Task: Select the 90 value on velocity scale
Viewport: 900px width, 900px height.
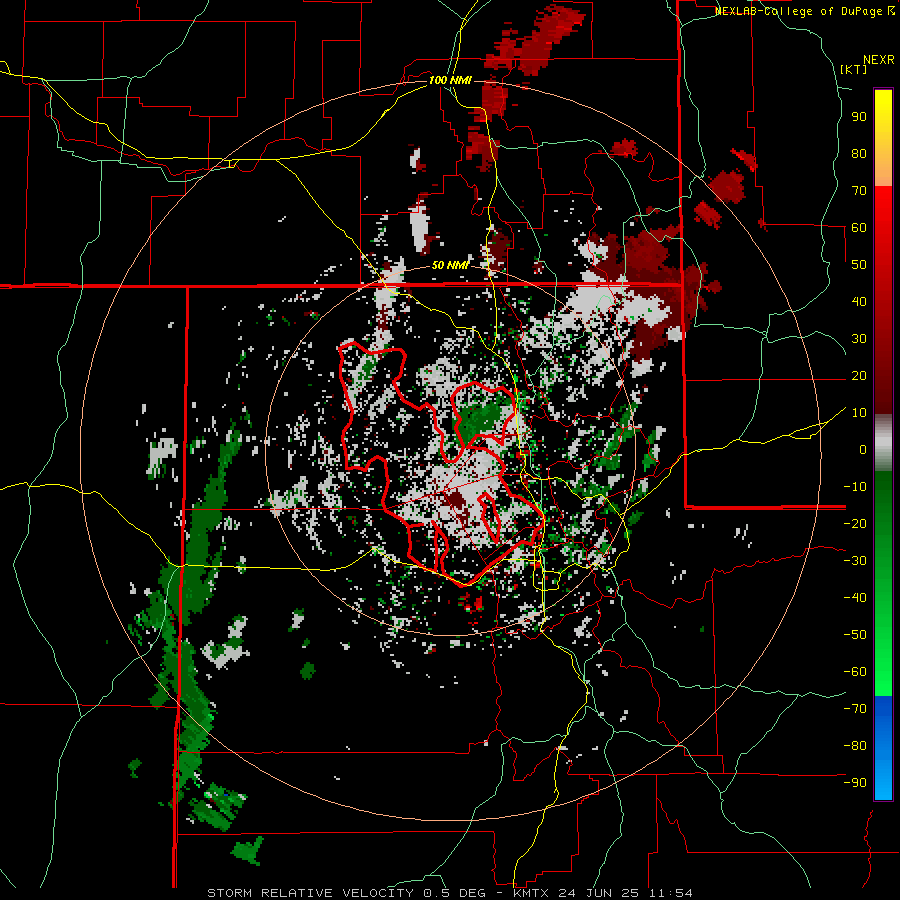Action: 859,117
